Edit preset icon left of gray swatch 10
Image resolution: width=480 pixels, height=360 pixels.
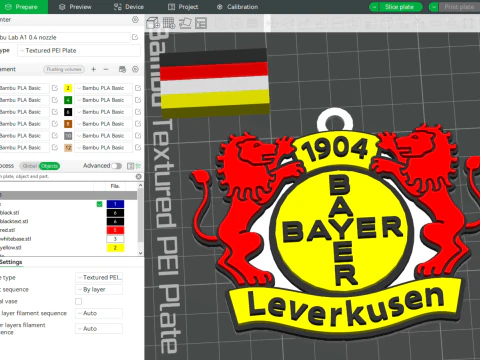click(55, 136)
